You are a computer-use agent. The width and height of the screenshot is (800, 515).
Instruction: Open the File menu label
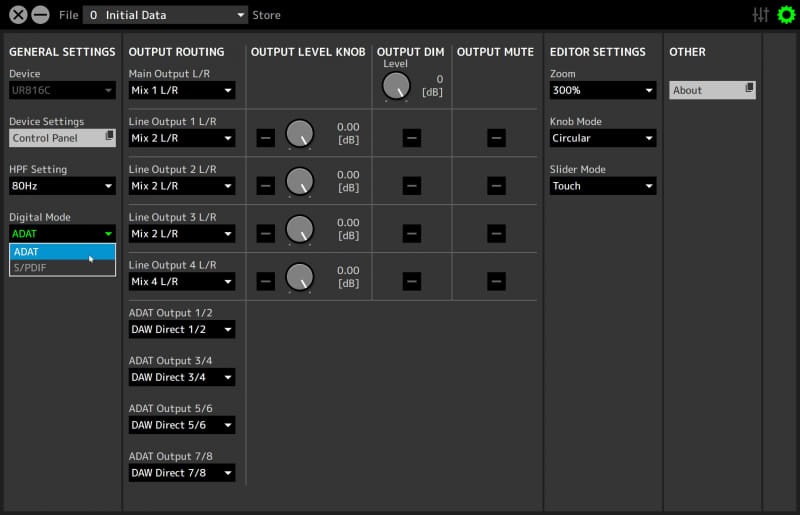[x=68, y=15]
